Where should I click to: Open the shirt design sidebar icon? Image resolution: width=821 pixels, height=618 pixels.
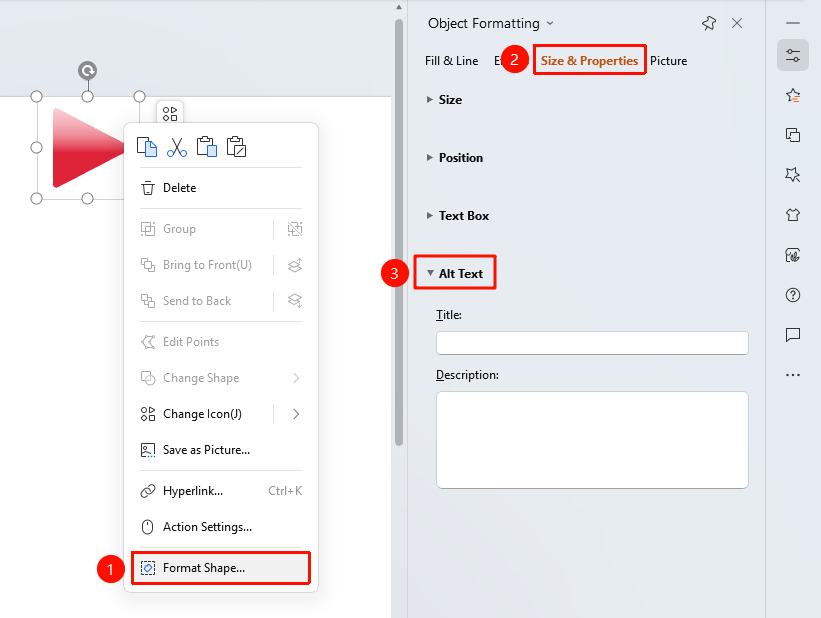click(x=793, y=215)
